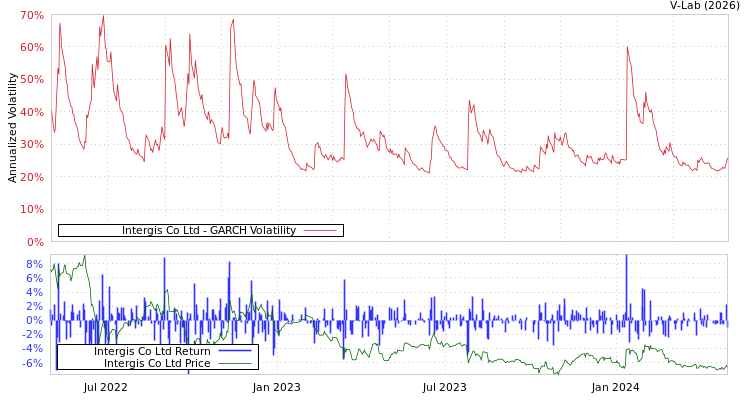Click the 70% label on volatility axis
Image resolution: width=750 pixels, height=400 pixels.
click(x=32, y=16)
